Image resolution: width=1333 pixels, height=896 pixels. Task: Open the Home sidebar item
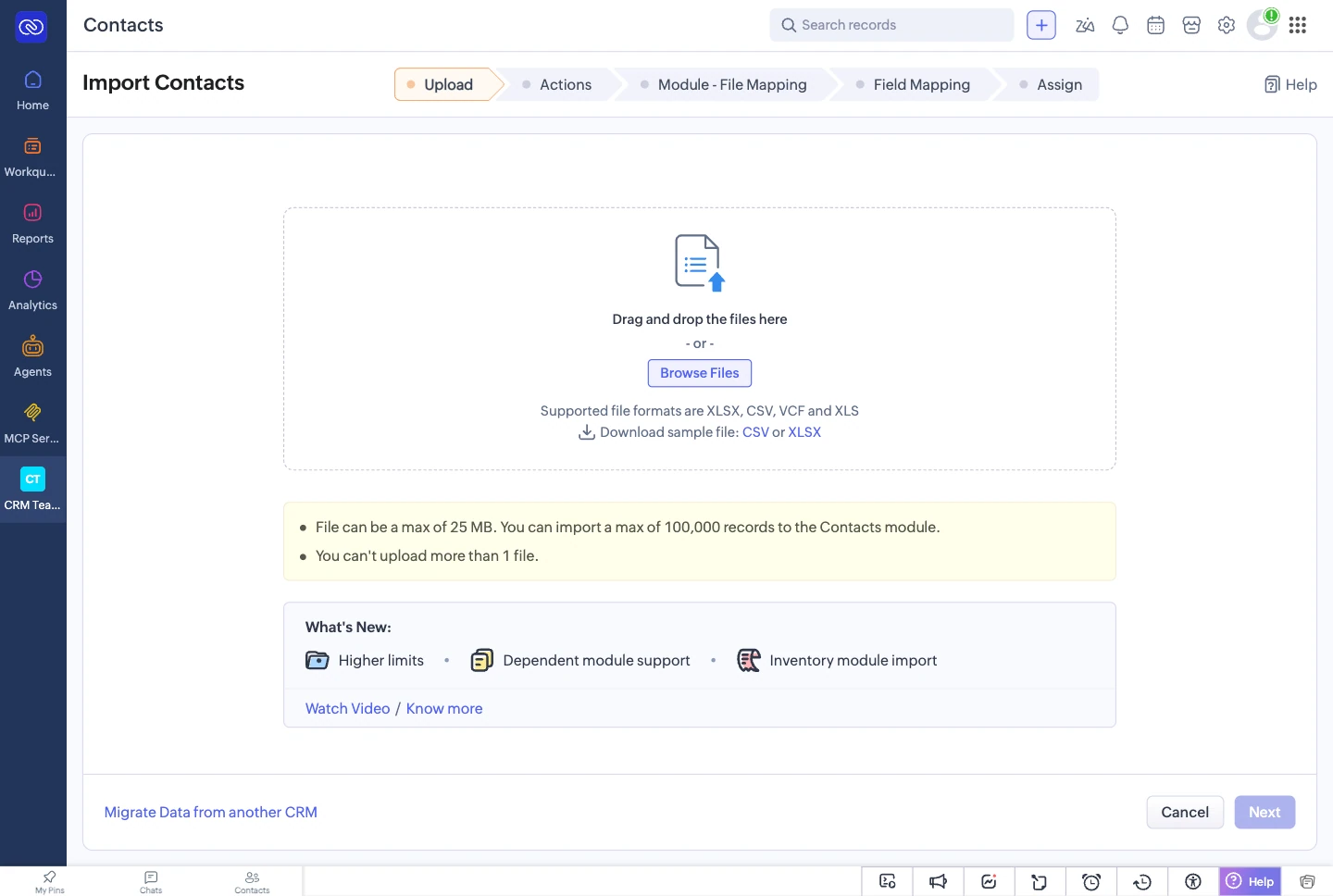click(32, 91)
